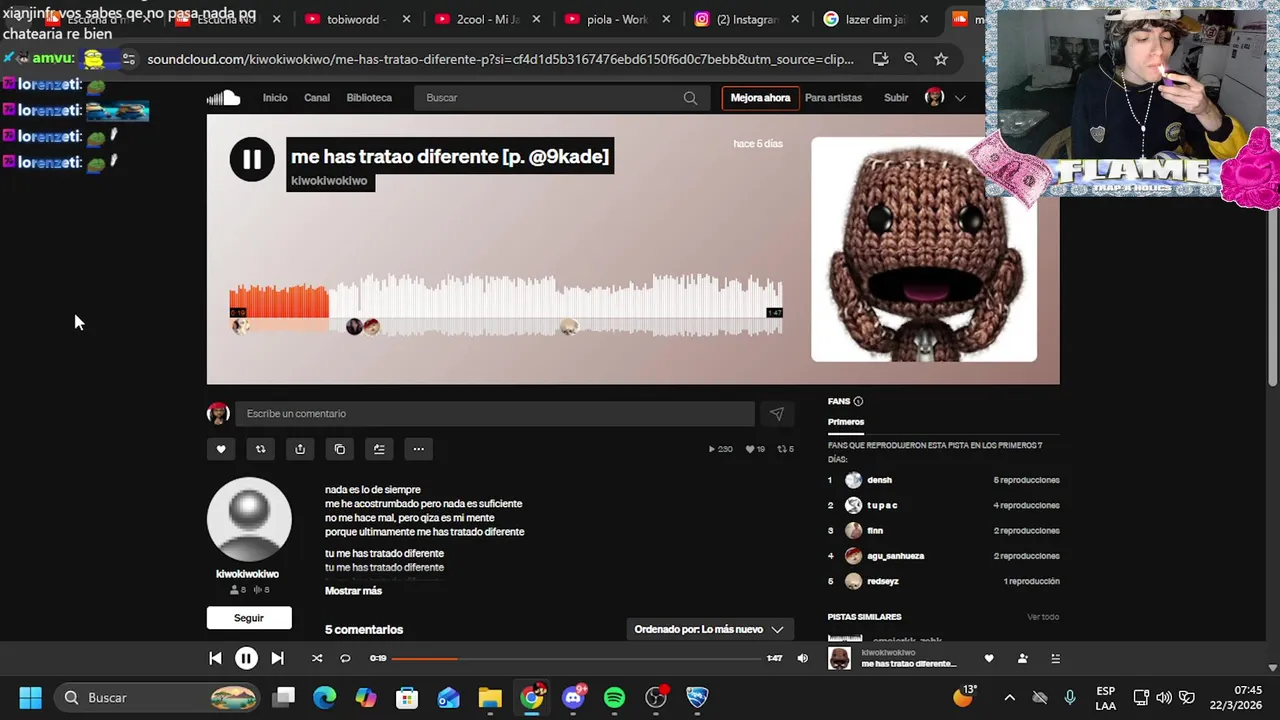
Task: Repost the track
Action: point(260,449)
